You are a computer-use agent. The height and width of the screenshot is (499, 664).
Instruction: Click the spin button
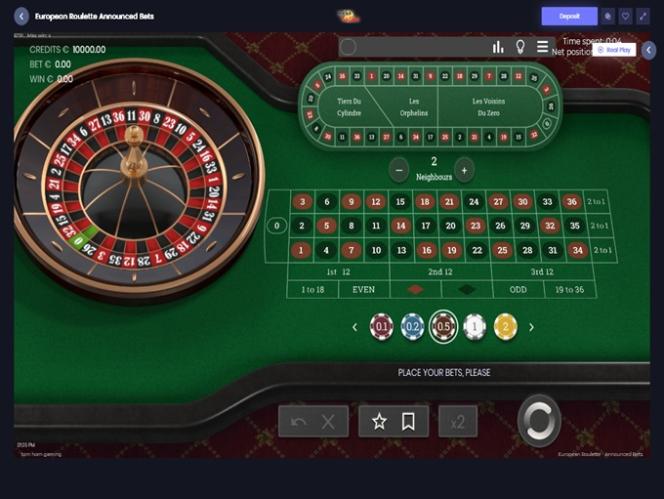click(539, 420)
